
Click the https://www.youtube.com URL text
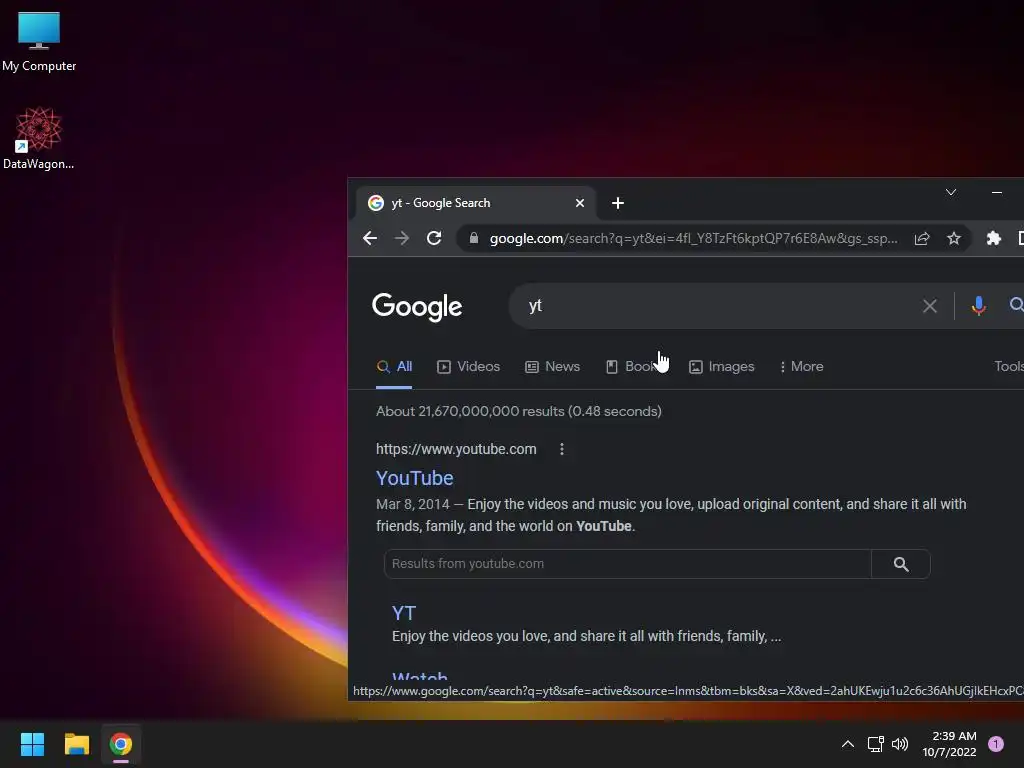pyautogui.click(x=456, y=449)
